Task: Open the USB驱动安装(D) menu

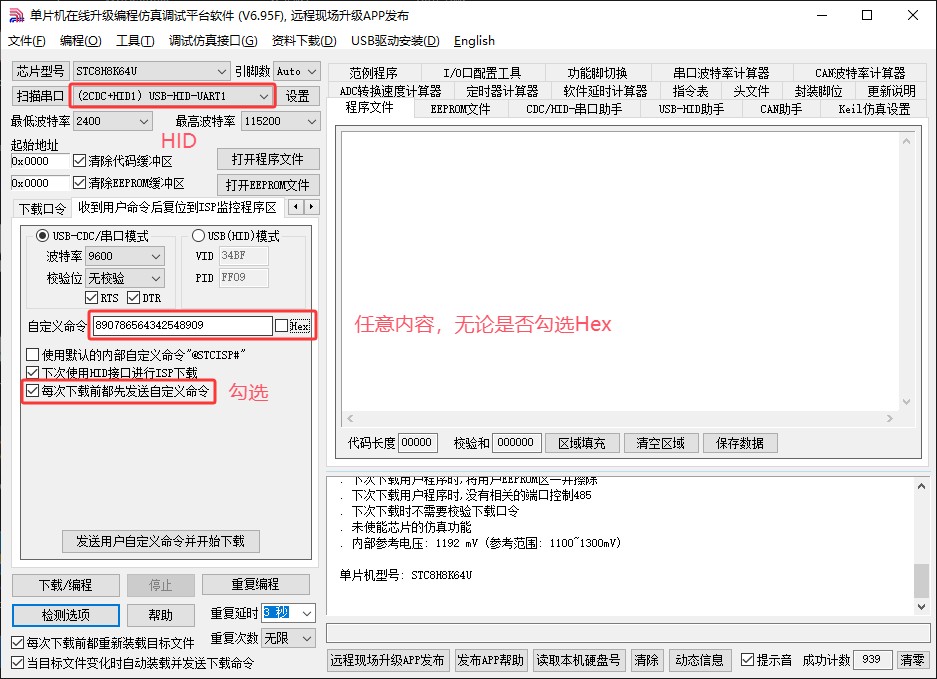Action: click(395, 41)
